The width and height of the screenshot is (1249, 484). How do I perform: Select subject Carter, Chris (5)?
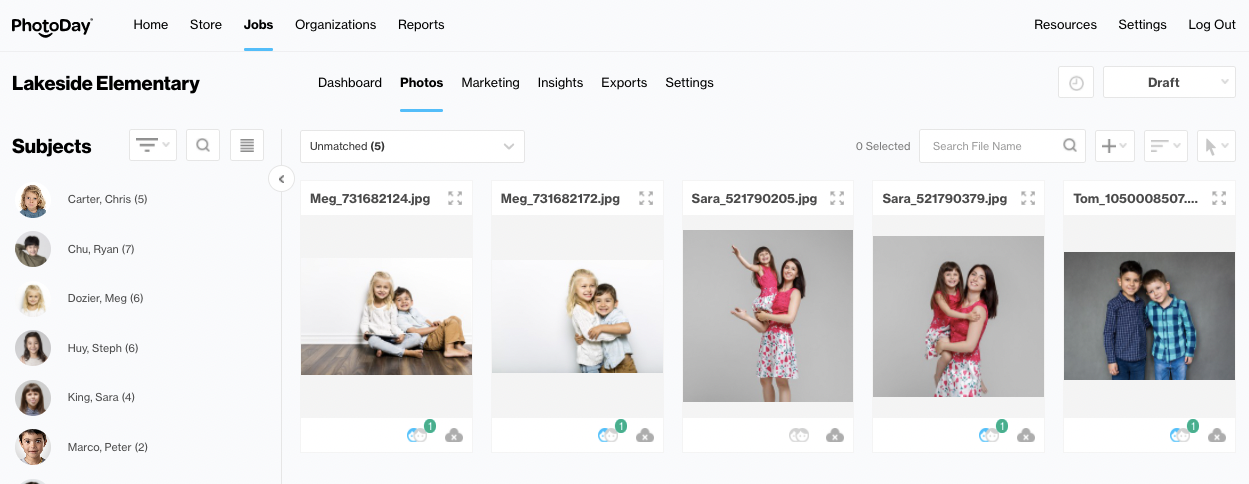107,199
